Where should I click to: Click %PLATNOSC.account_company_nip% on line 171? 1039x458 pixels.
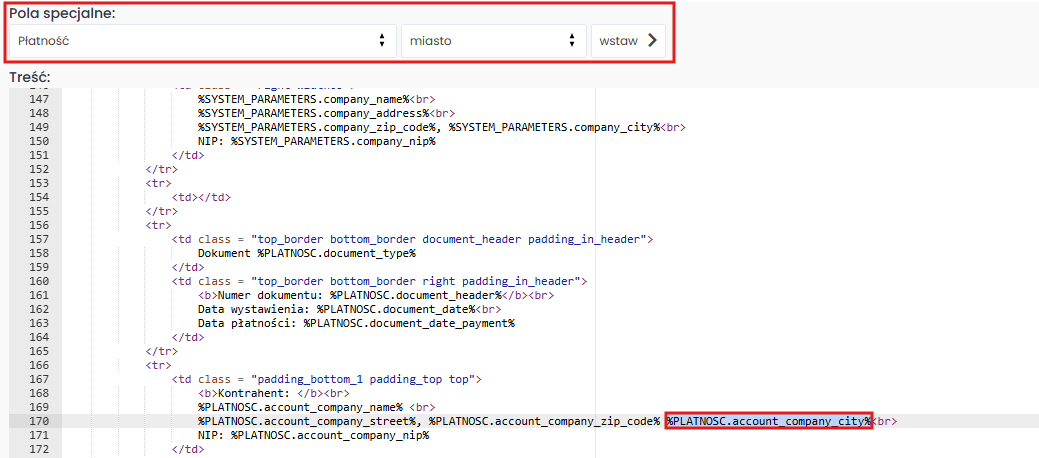[x=331, y=436]
